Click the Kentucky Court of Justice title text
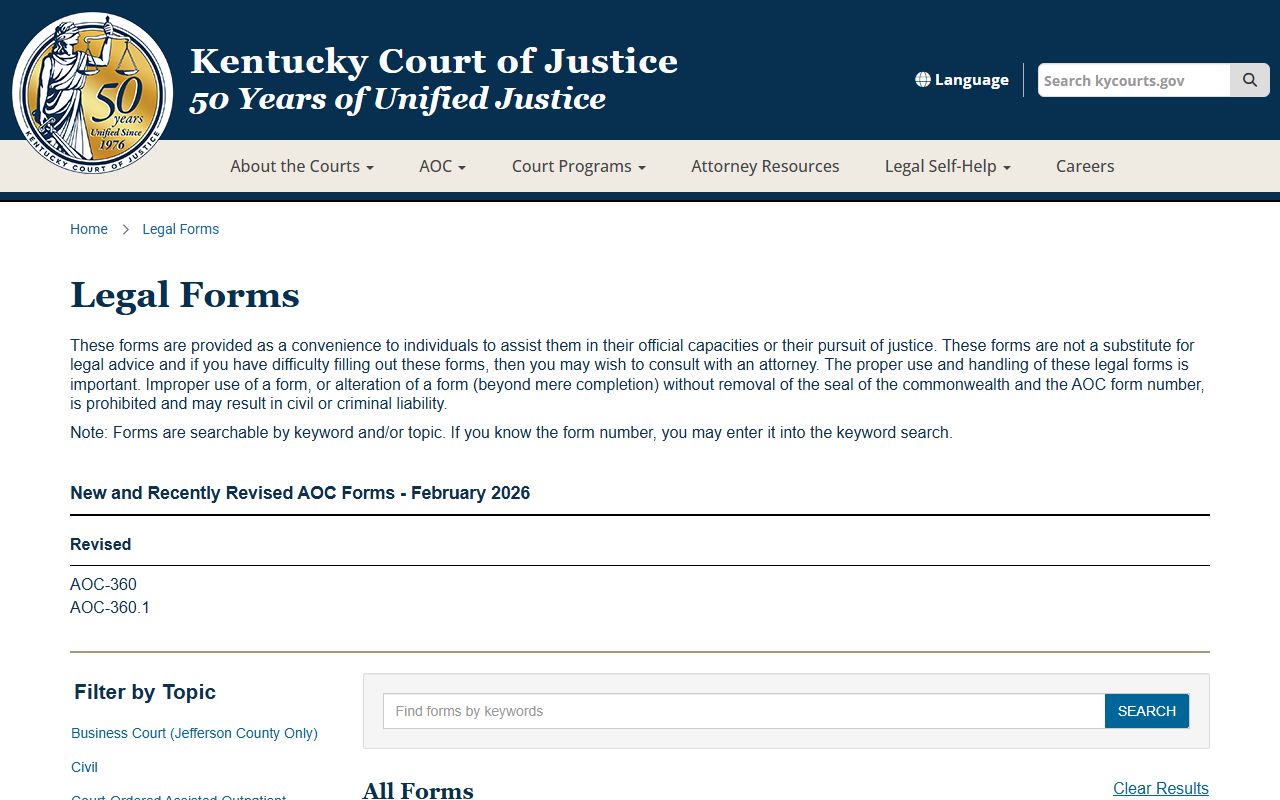The width and height of the screenshot is (1280, 800). pyautogui.click(x=434, y=61)
